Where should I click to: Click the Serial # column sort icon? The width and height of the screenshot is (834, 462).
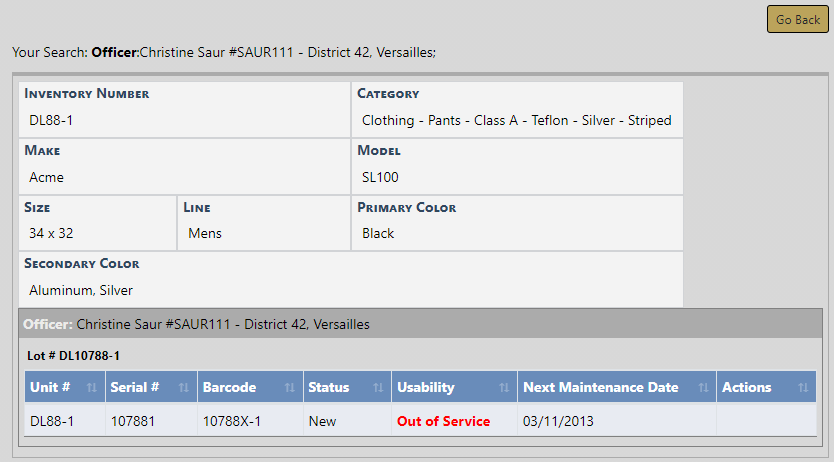[184, 388]
